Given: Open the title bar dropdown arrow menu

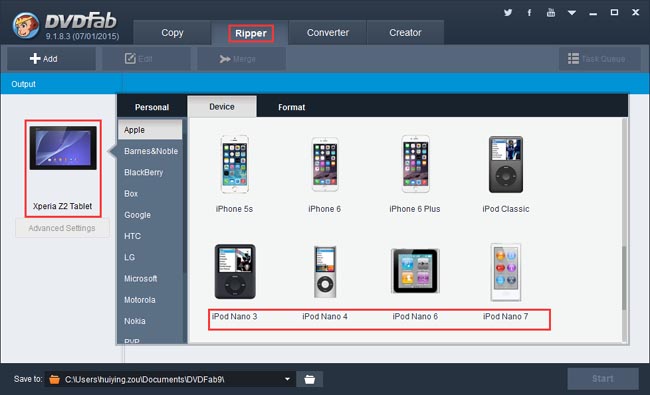Looking at the screenshot, I should tap(572, 13).
